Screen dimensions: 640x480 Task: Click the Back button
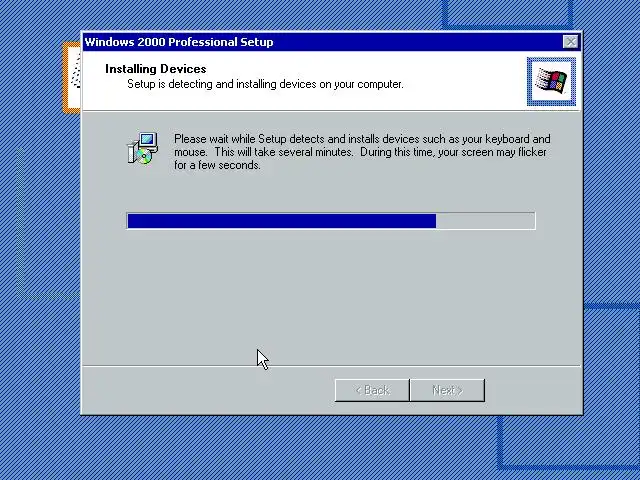(372, 390)
